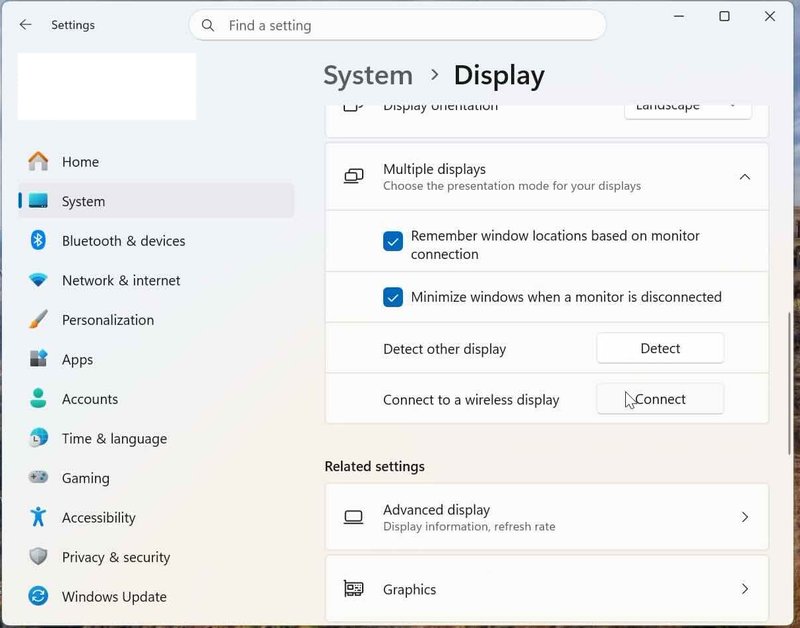Click the Home house icon
The image size is (800, 628).
pyautogui.click(x=38, y=161)
